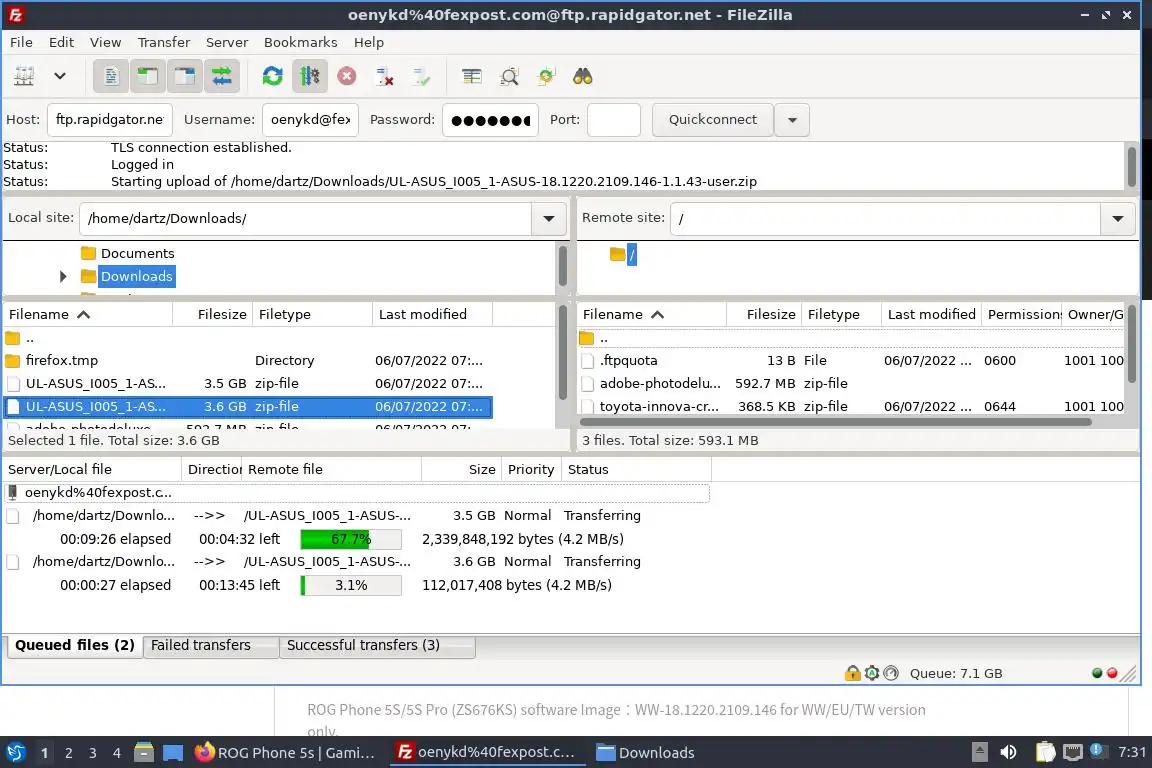
Task: Click the Password input field
Action: pos(490,120)
